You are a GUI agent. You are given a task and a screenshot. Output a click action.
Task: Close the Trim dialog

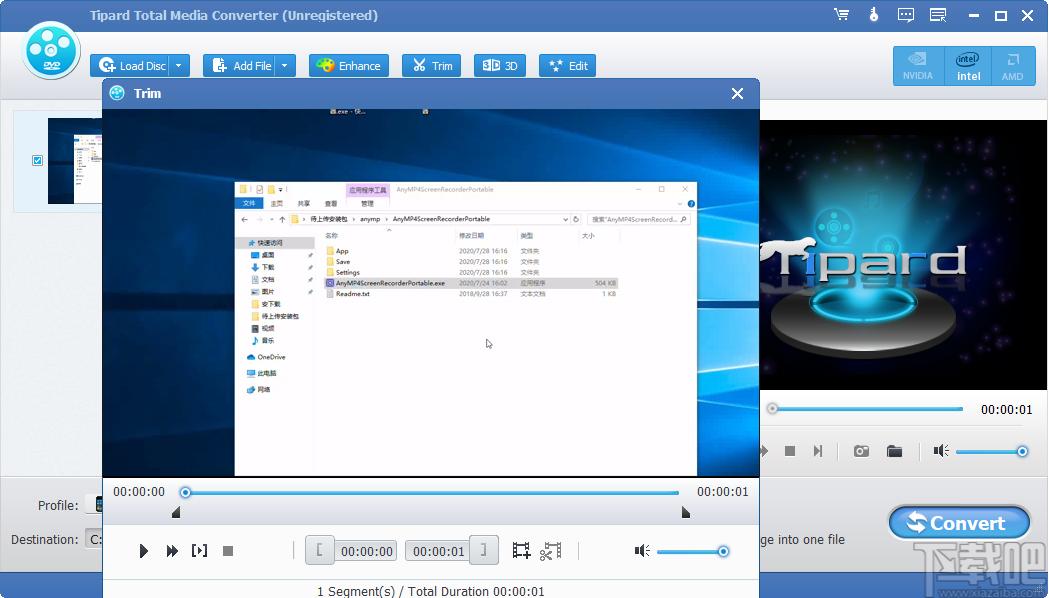[737, 94]
